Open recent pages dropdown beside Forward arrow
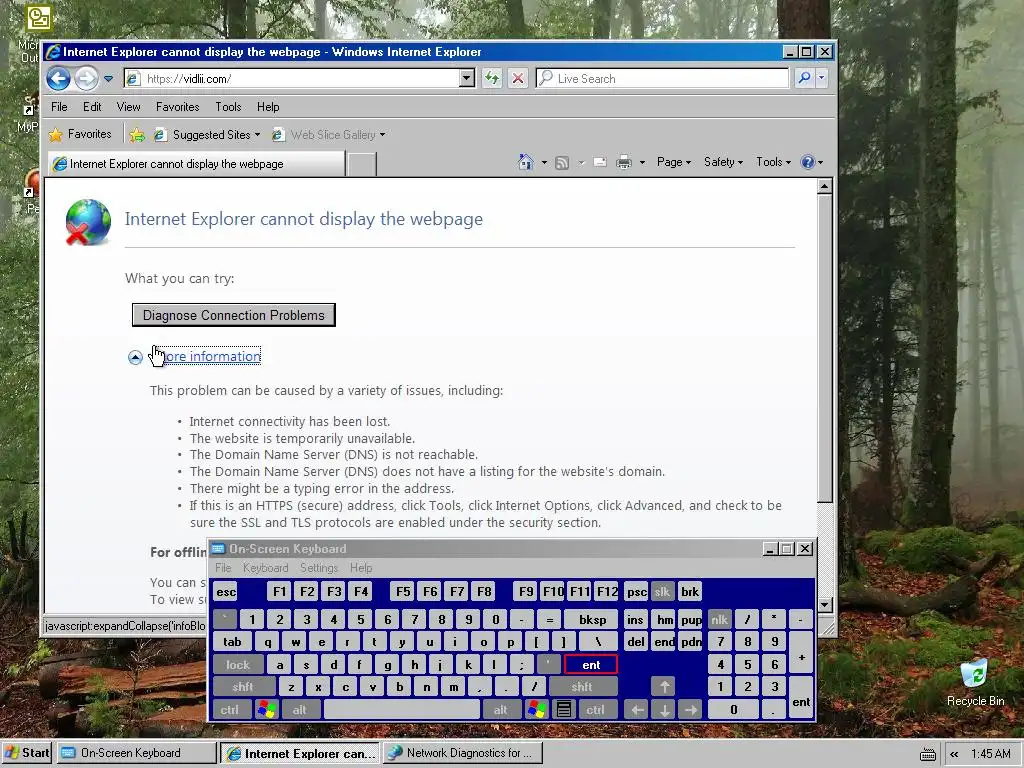Viewport: 1024px width, 768px height. (108, 79)
